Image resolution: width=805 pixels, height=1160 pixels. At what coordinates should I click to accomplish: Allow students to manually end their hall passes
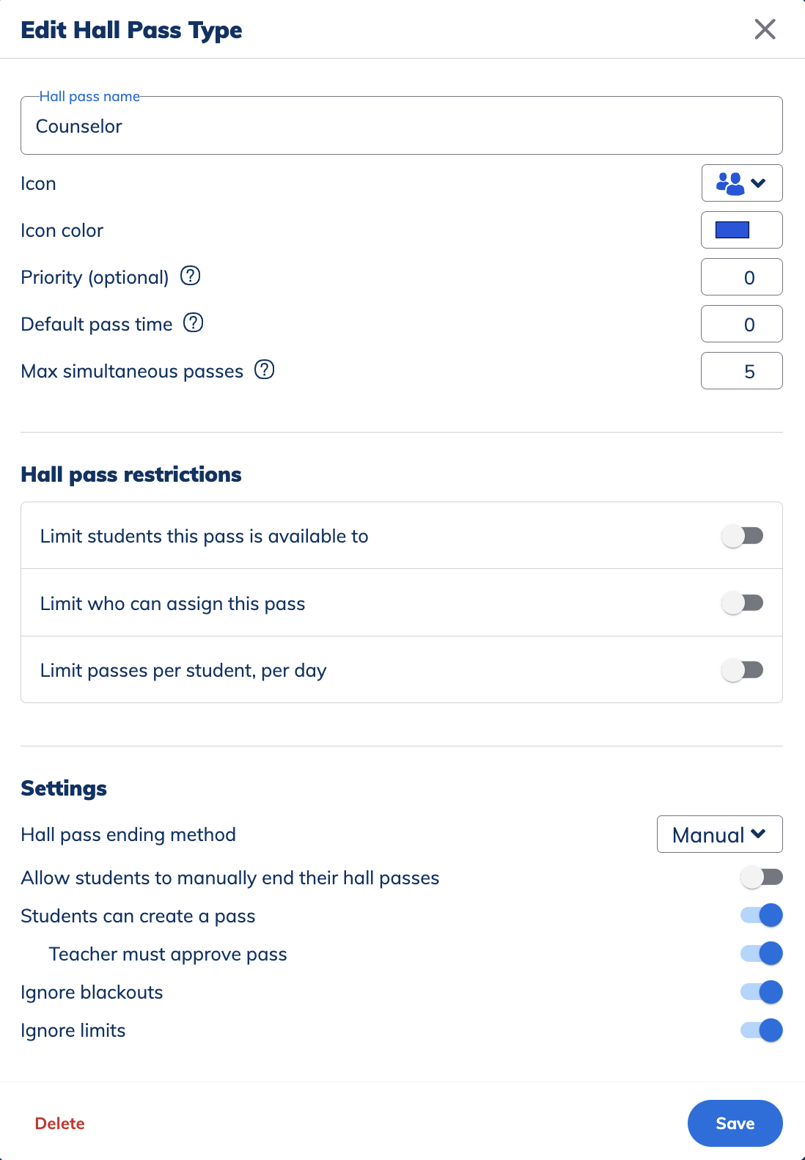point(762,877)
